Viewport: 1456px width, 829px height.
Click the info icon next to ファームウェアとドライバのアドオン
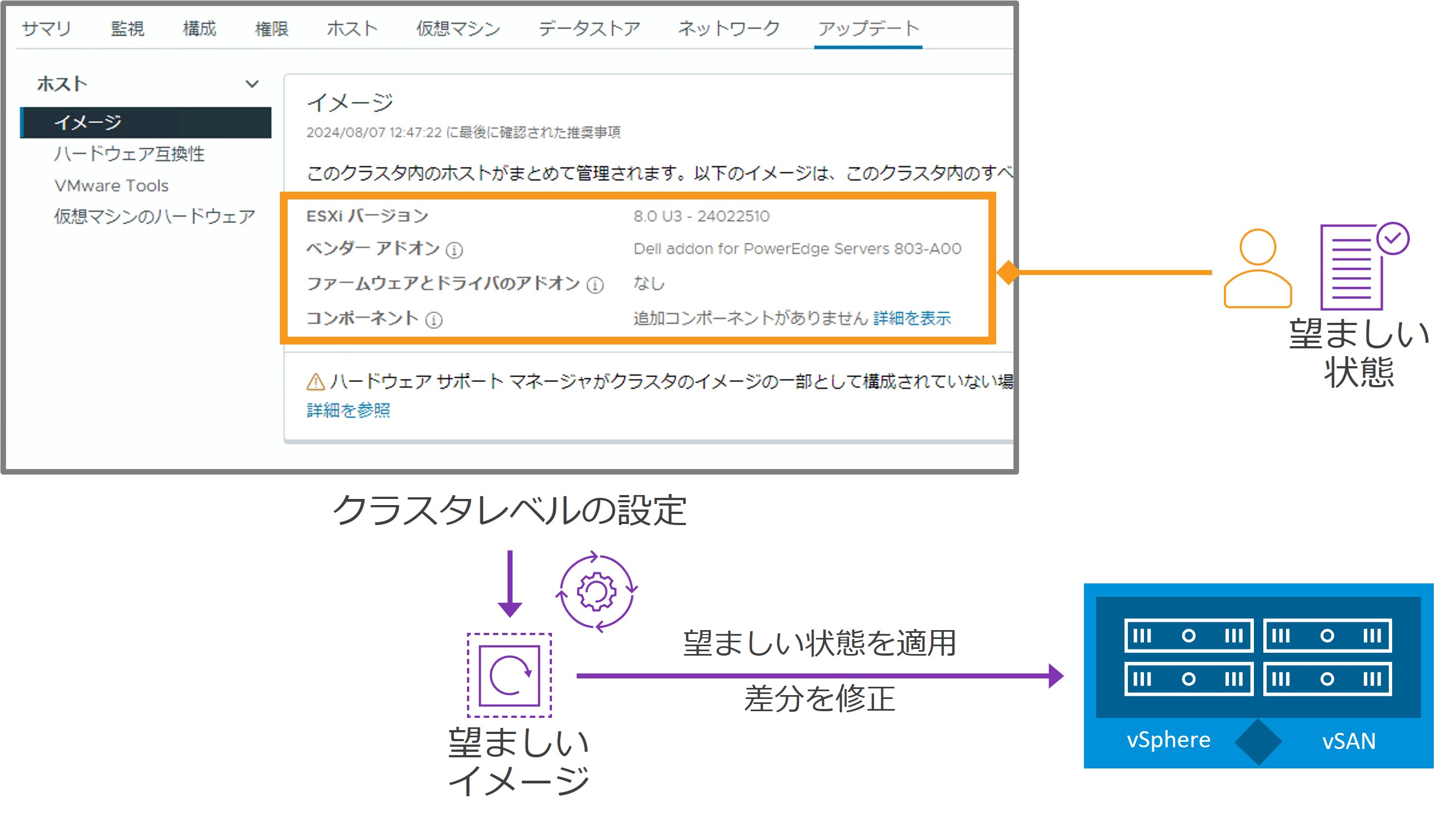tap(595, 284)
